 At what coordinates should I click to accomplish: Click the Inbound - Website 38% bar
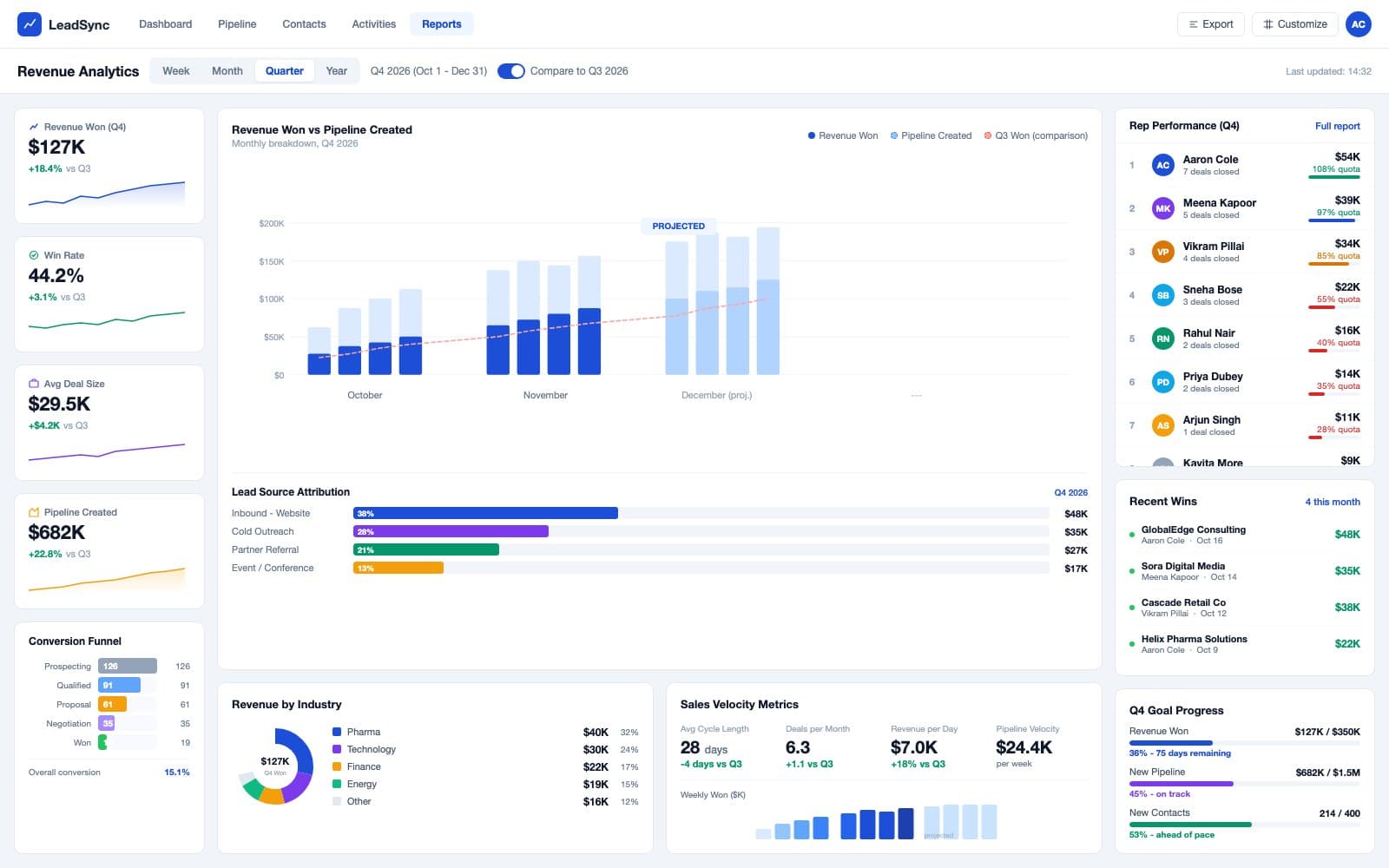[x=485, y=513]
